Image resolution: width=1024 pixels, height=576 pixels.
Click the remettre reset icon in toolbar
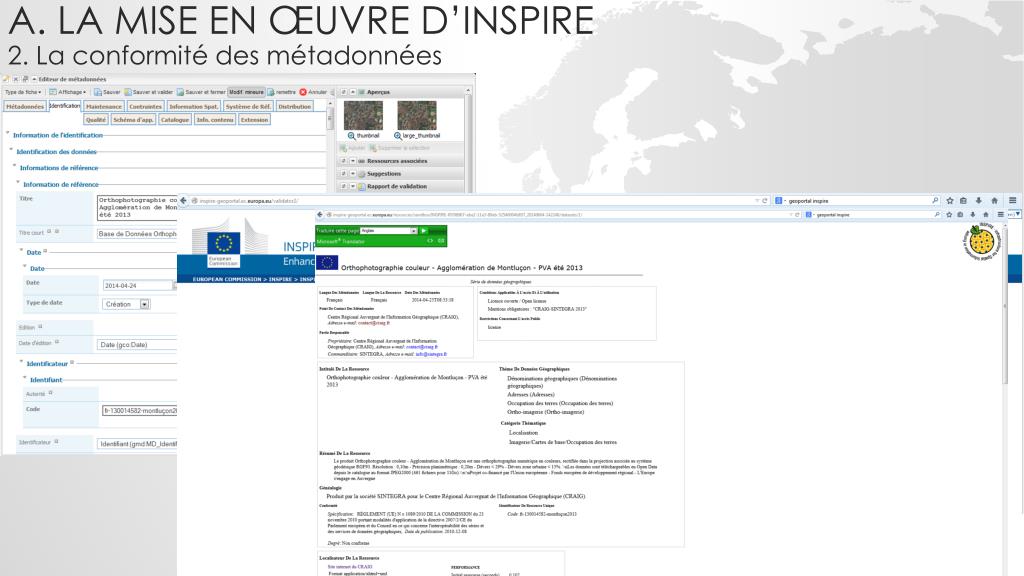tap(270, 92)
